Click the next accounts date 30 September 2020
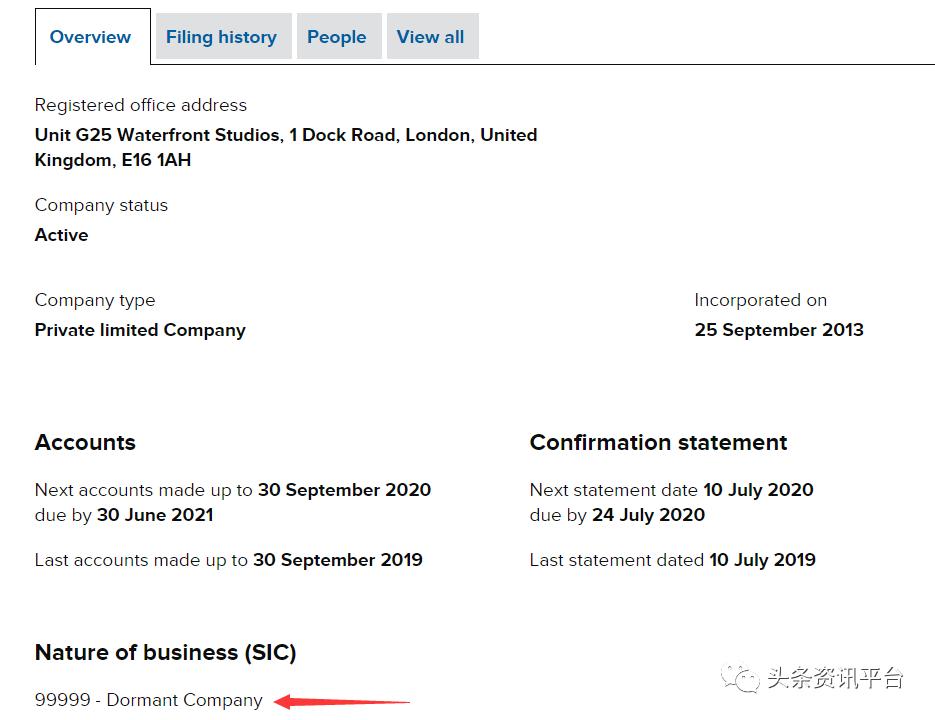Viewport: 935px width, 720px height. click(344, 490)
